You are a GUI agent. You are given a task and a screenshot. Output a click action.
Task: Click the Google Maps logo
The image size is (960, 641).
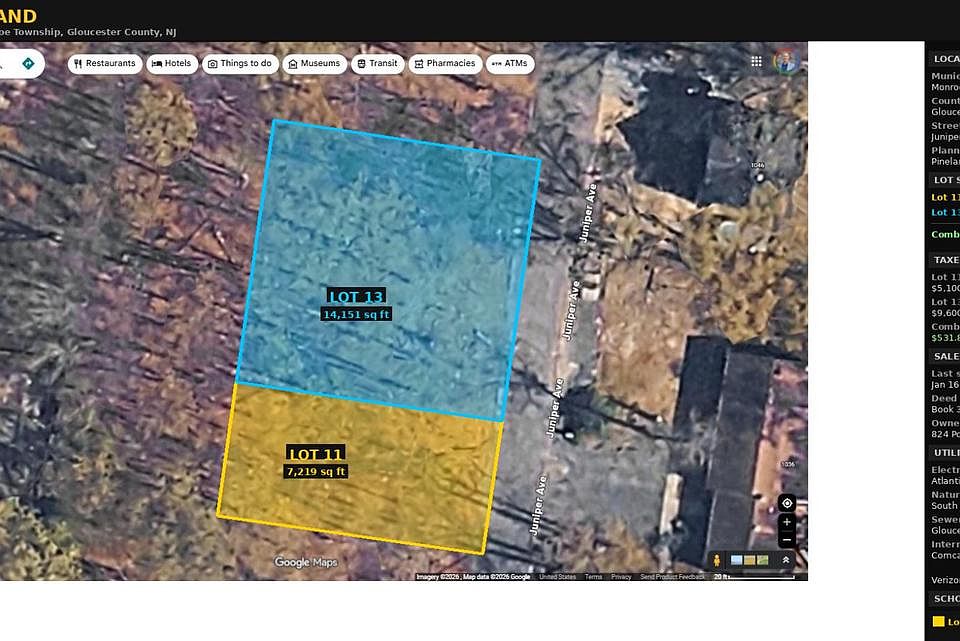306,562
